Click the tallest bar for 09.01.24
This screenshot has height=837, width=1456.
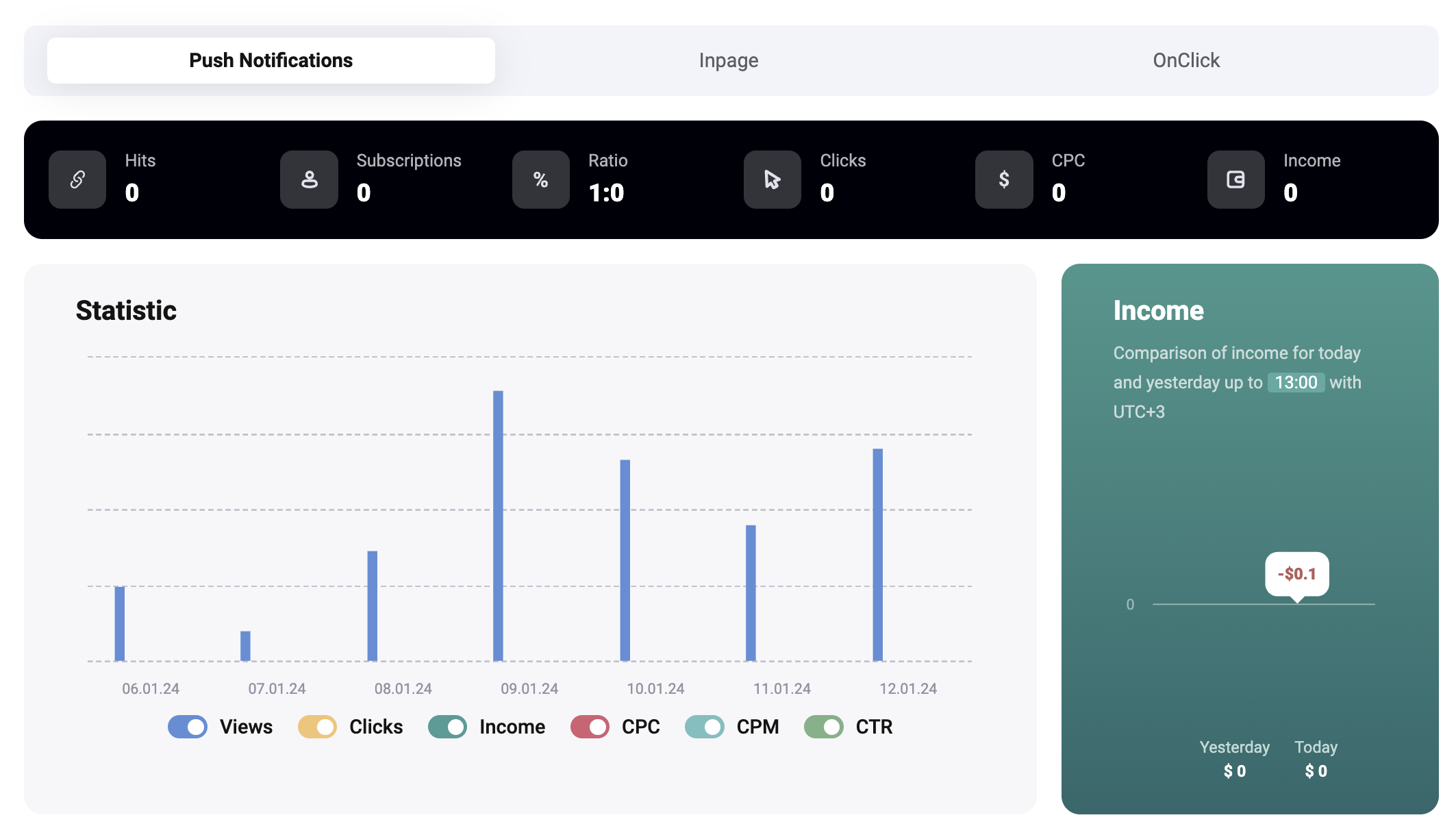pyautogui.click(x=498, y=526)
